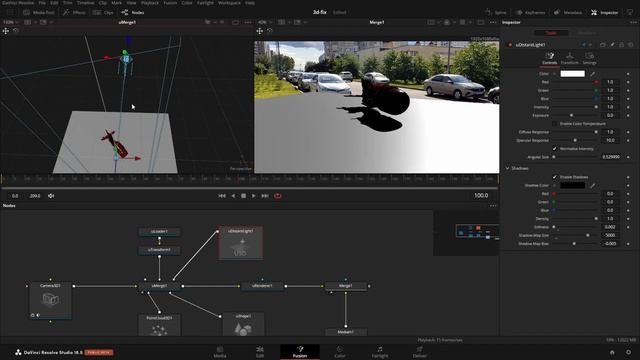Screen dimensions: 640x360
Task: Open the Workspace menu
Action: tap(229, 3)
